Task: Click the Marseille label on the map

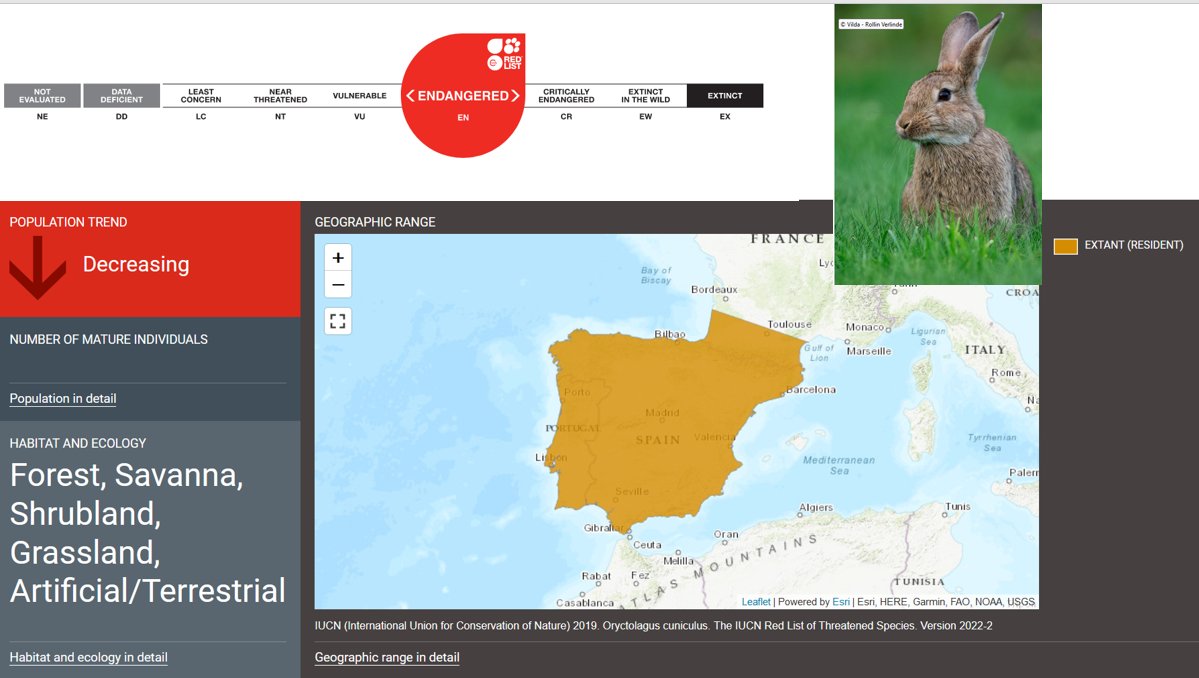Action: [x=869, y=351]
